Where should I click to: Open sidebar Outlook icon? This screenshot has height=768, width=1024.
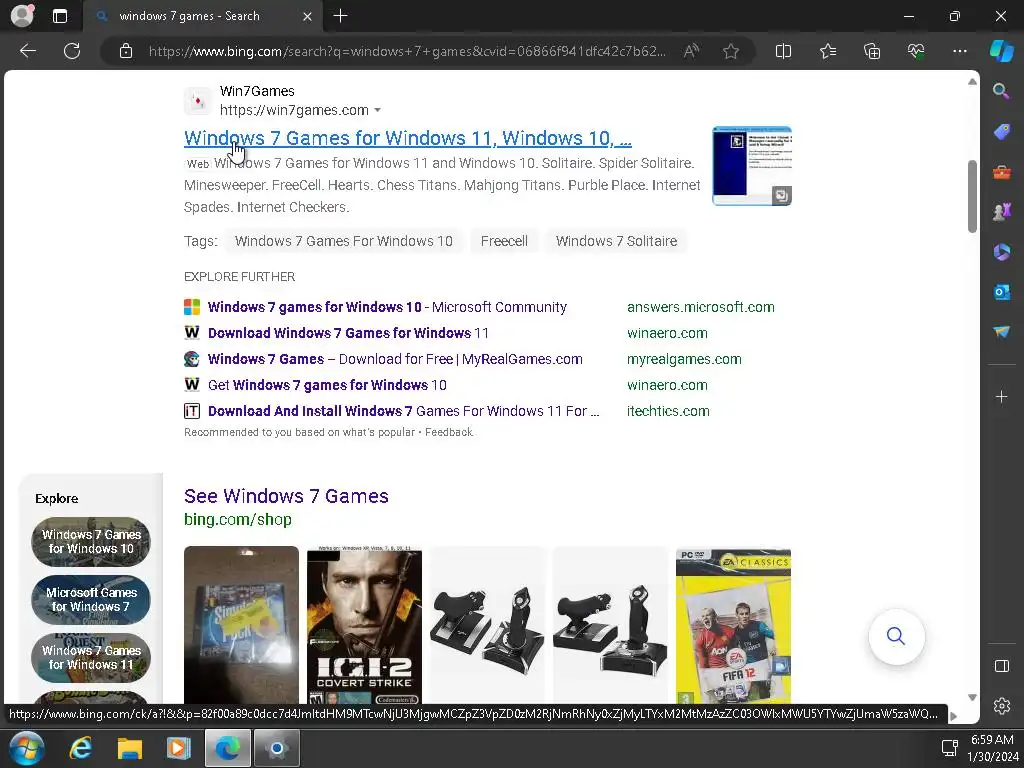pyautogui.click(x=1001, y=292)
